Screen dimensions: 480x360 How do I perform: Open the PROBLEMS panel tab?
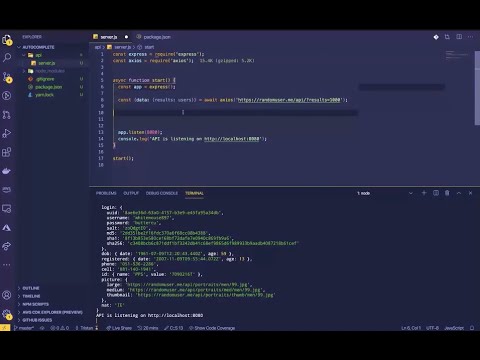tap(106, 193)
